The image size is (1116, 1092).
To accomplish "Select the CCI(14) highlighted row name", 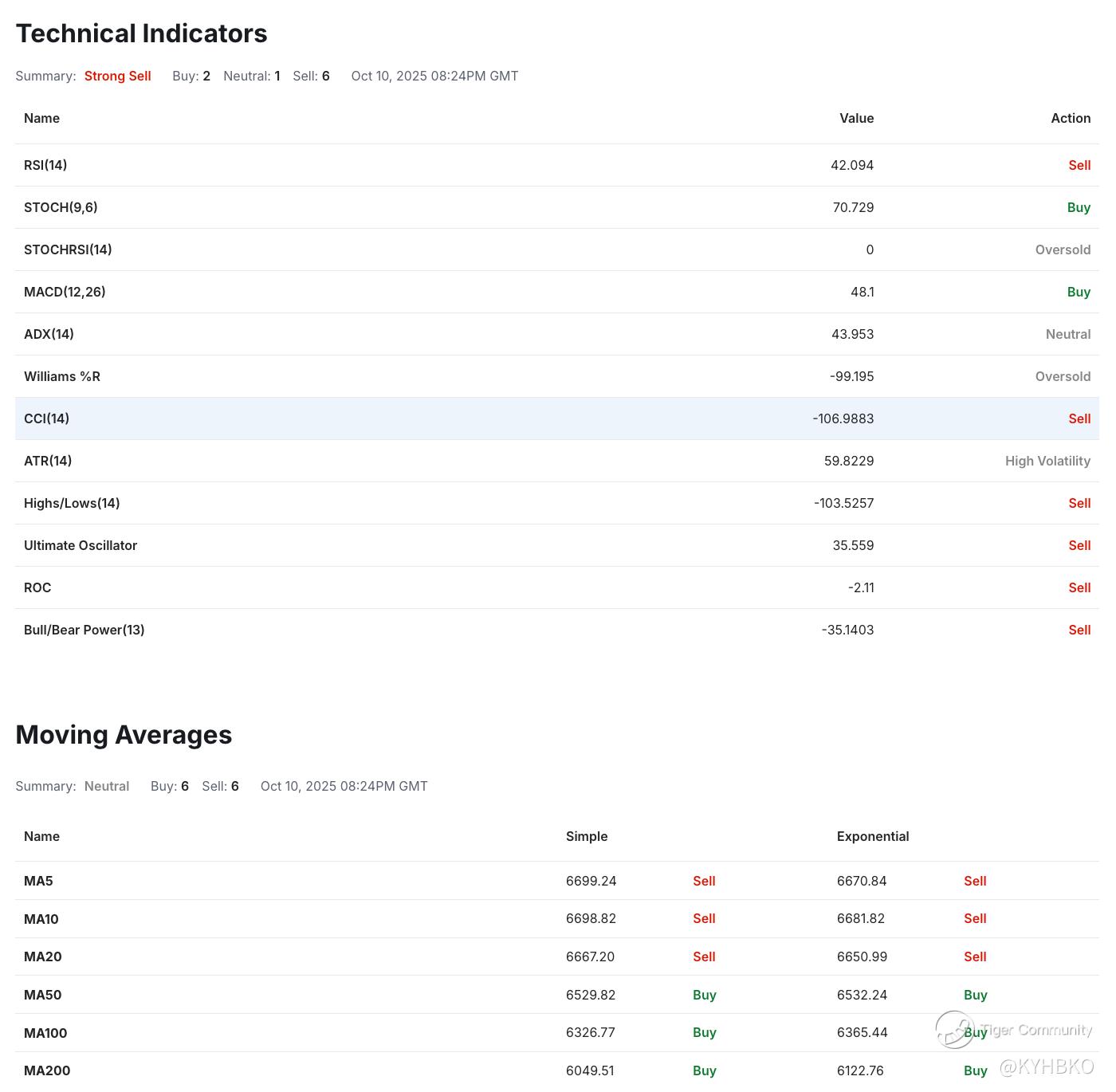I will point(46,418).
